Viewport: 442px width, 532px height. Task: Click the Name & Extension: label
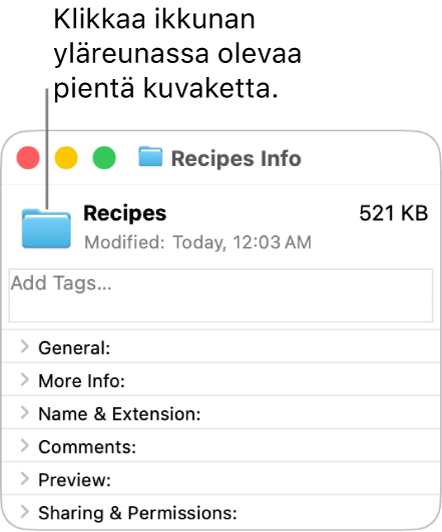coord(119,414)
